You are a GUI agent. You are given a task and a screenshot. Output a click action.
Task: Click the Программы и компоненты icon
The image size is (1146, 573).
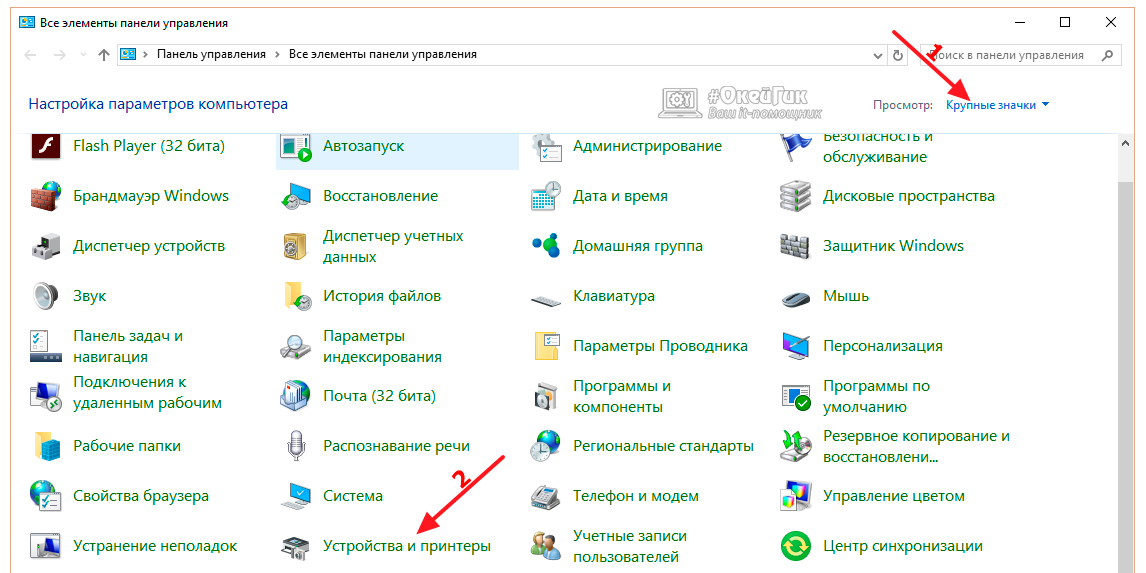pos(546,396)
